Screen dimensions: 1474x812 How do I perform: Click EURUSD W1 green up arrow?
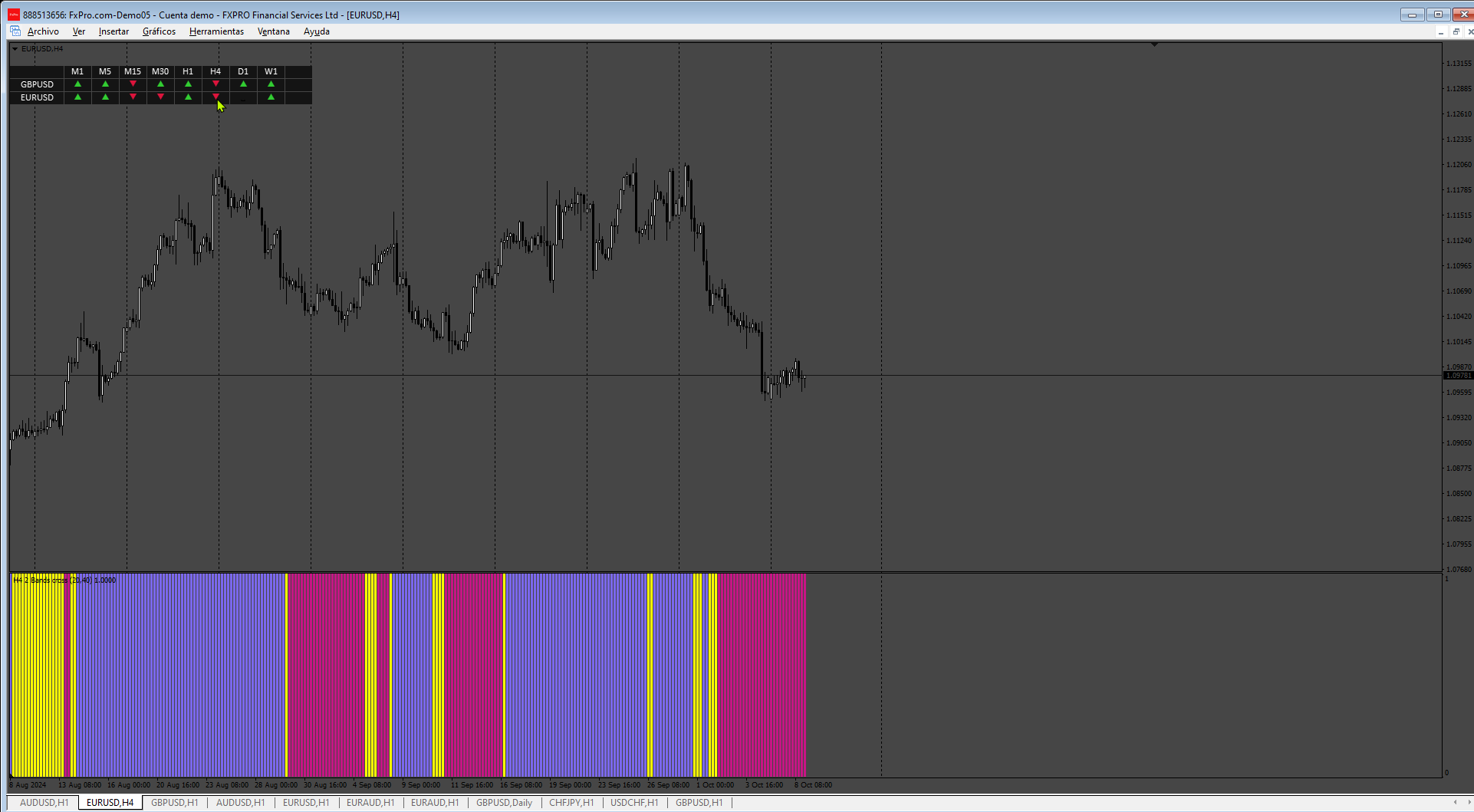pyautogui.click(x=271, y=97)
